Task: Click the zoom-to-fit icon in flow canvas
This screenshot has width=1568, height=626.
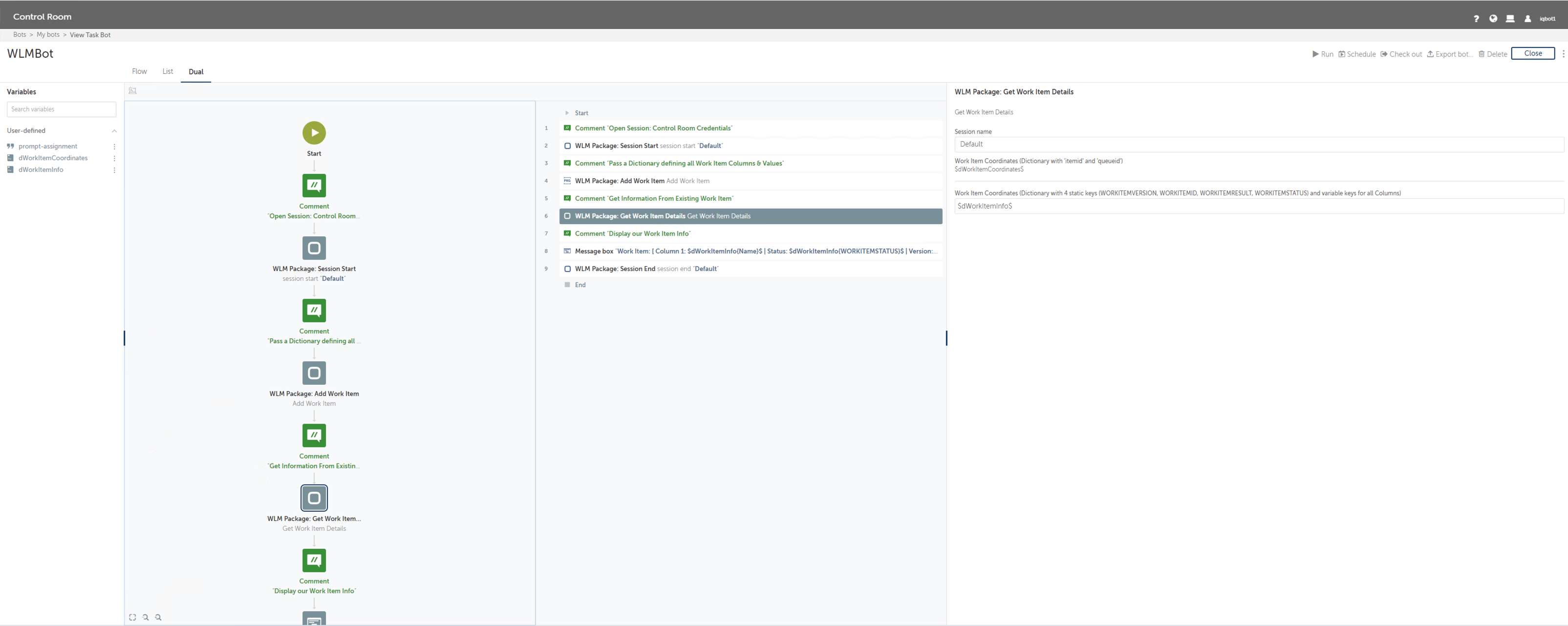Action: [133, 618]
